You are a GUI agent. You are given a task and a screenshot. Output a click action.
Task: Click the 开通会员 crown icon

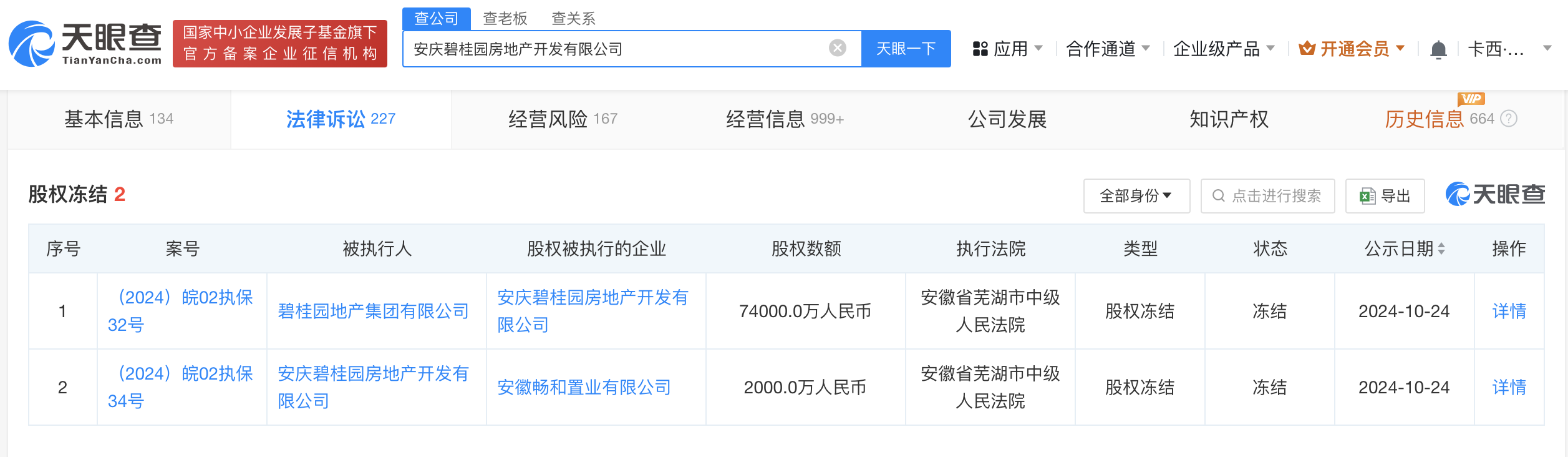1307,49
